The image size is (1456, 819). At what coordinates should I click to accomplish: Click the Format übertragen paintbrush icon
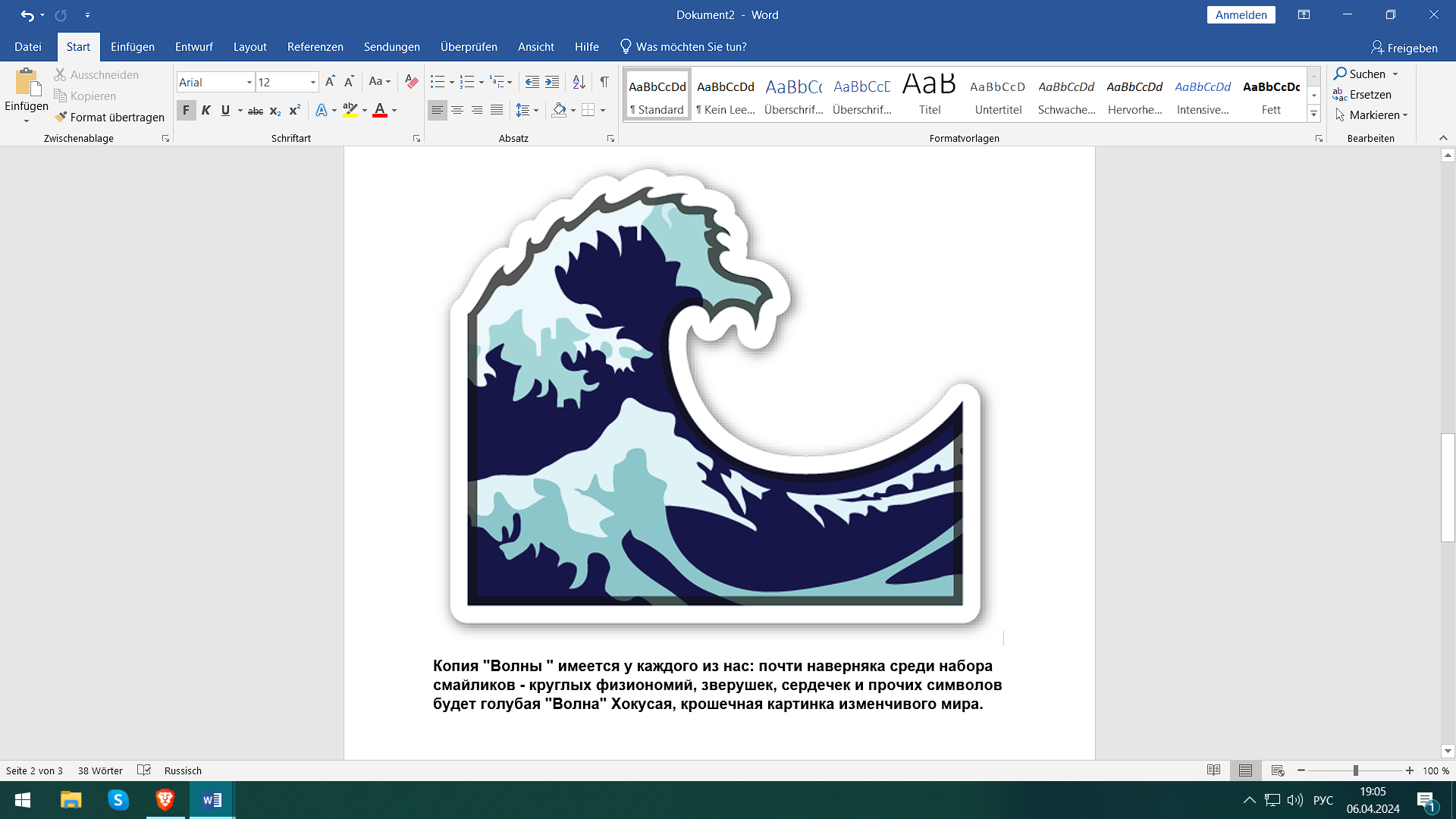61,117
